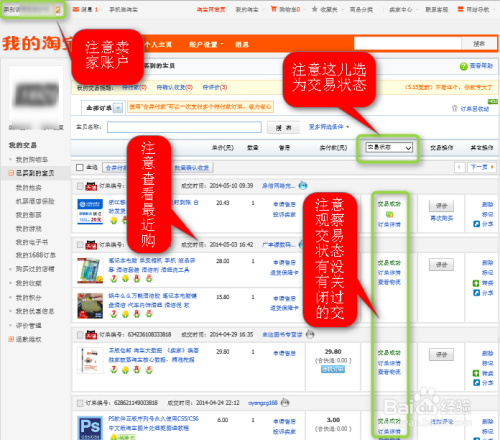The width and height of the screenshot is (500, 440).
Task: Click the 7-day return badge on 28.00 item
Action: pos(114,279)
